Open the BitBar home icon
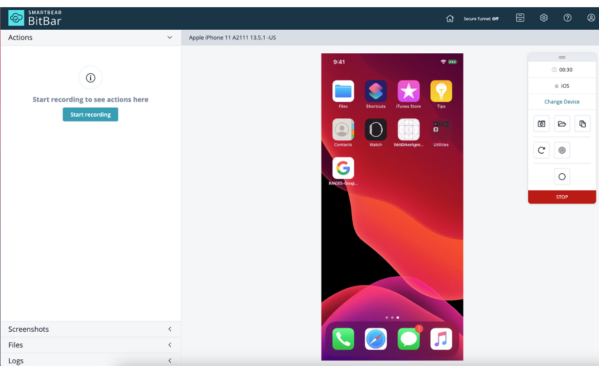599x366 pixels. point(450,18)
